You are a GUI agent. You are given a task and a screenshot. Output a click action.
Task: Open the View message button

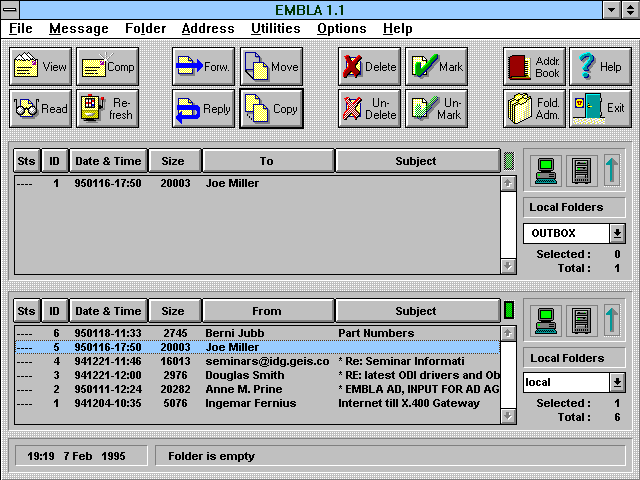click(x=40, y=67)
